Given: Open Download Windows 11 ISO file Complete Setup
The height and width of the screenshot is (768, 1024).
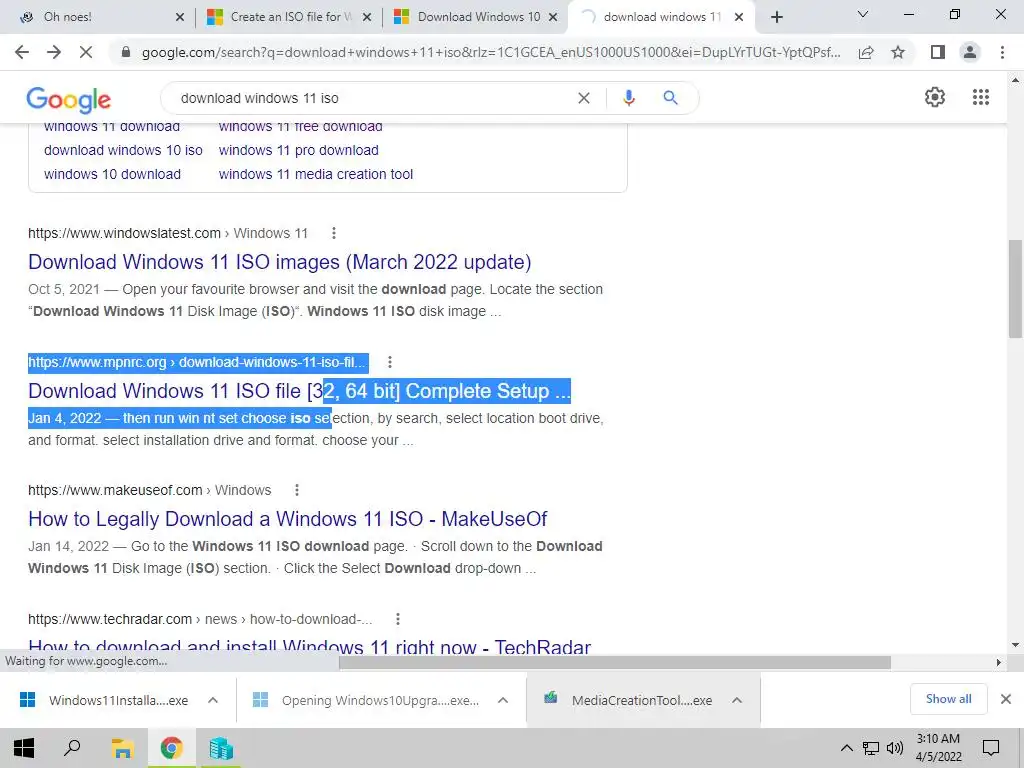Looking at the screenshot, I should tap(299, 391).
